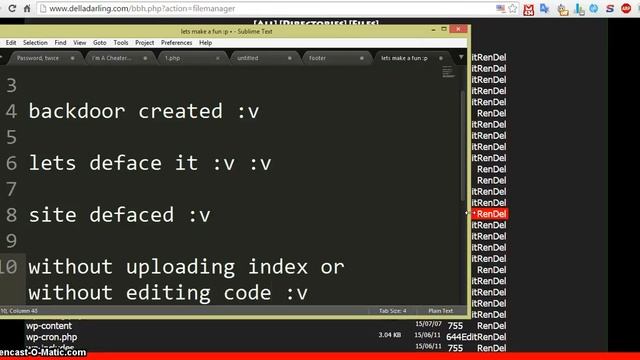Close the untitled tab
Image resolution: width=640 pixels, height=360 pixels.
pos(290,58)
